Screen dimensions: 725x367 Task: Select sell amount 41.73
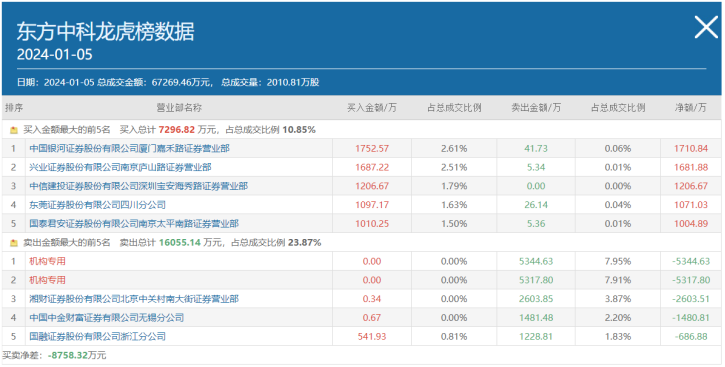536,148
